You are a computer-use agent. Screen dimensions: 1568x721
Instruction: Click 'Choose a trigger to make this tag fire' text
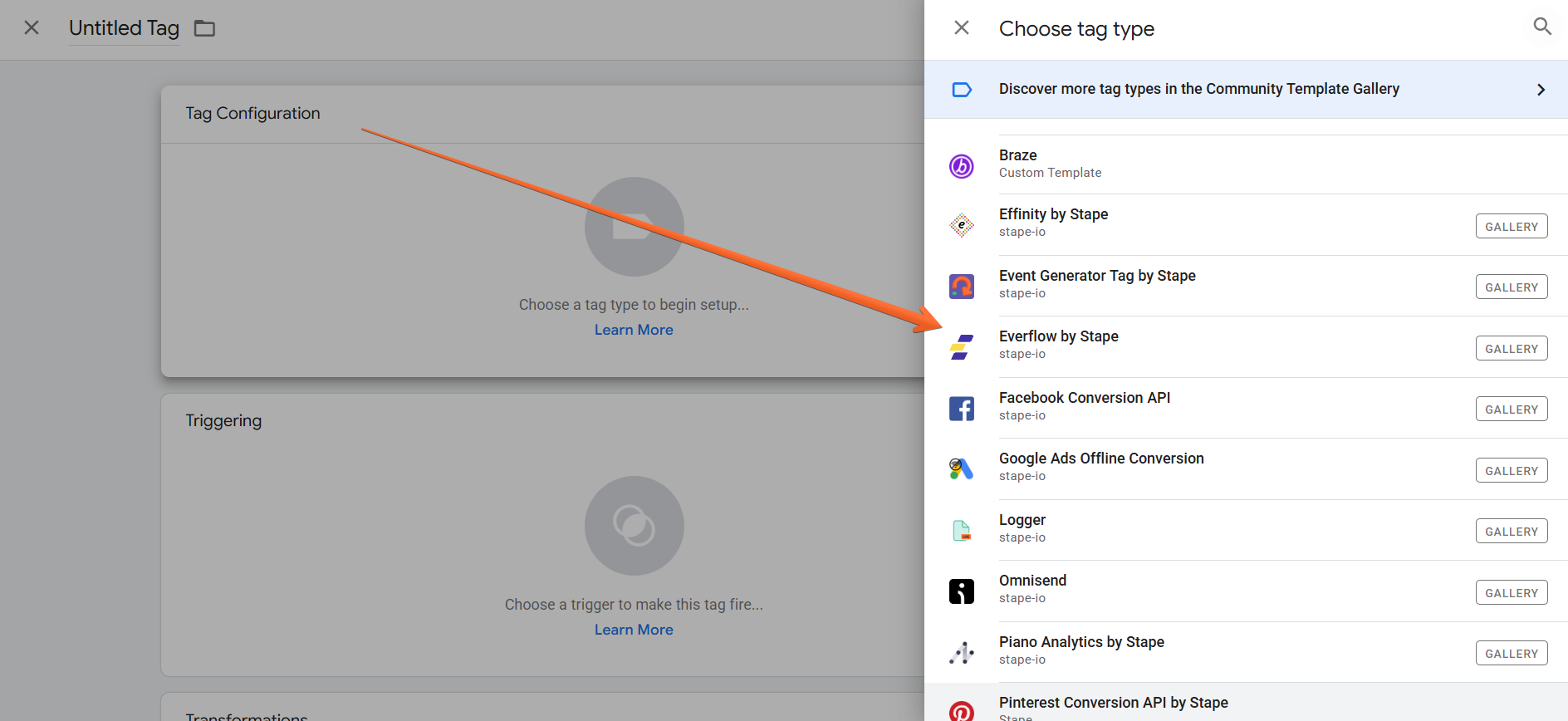point(634,605)
